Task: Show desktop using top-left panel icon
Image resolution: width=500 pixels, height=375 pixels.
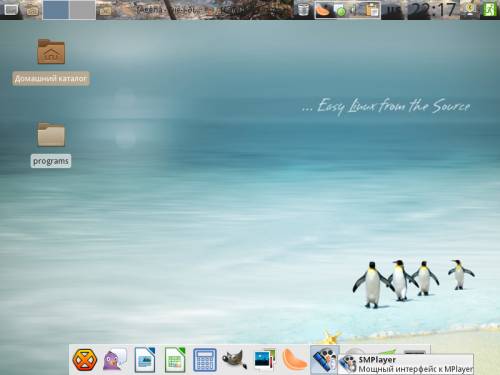Action: tap(11, 10)
